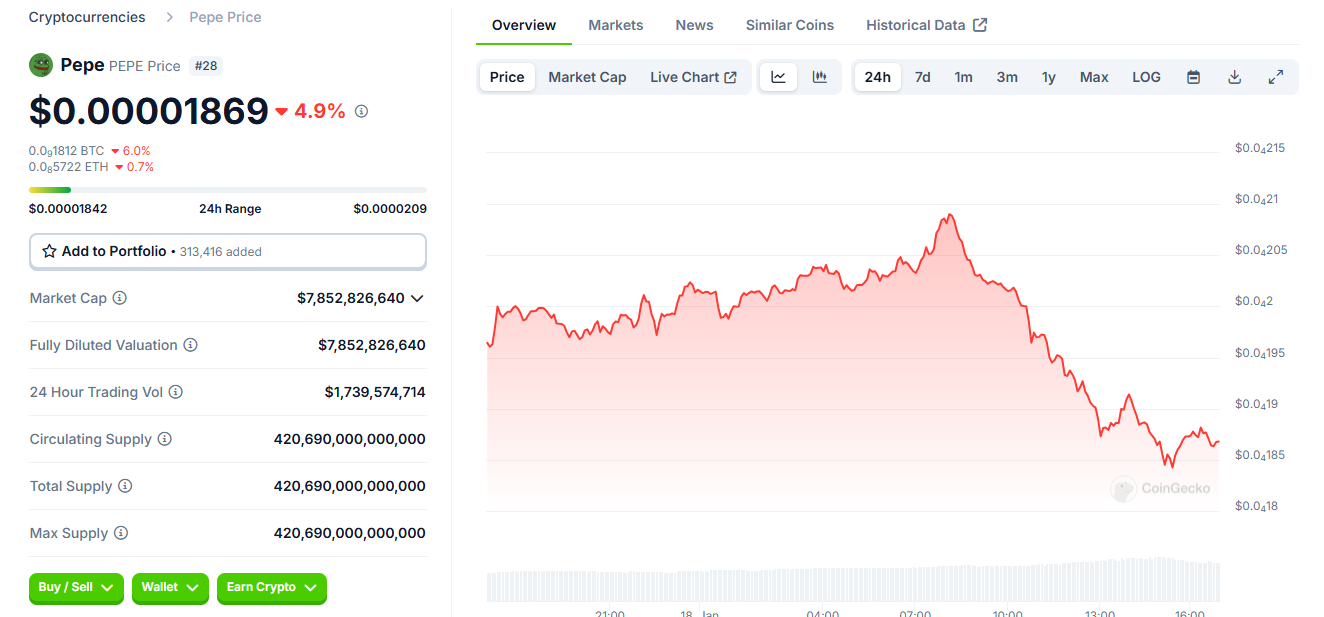Switch to candlestick chart view icon
This screenshot has height=617, width=1324.
[x=820, y=77]
